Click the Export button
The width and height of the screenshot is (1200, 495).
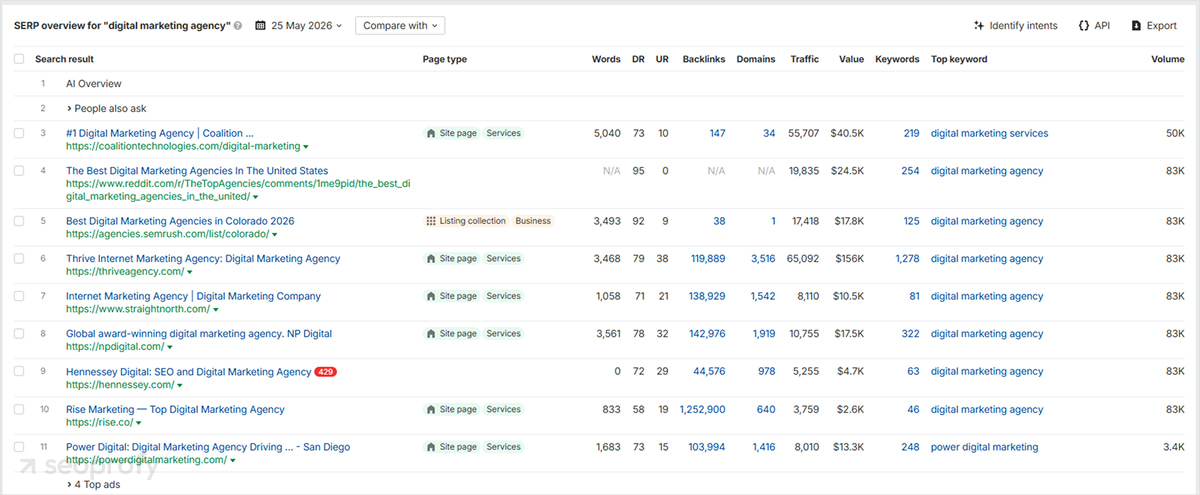[x=1154, y=26]
